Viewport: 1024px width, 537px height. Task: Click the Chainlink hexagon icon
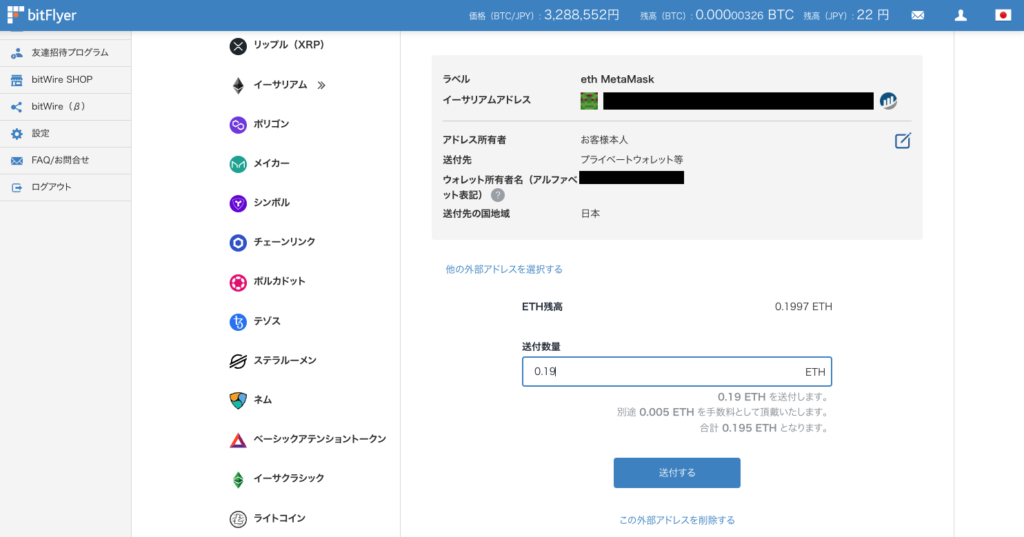tap(238, 242)
